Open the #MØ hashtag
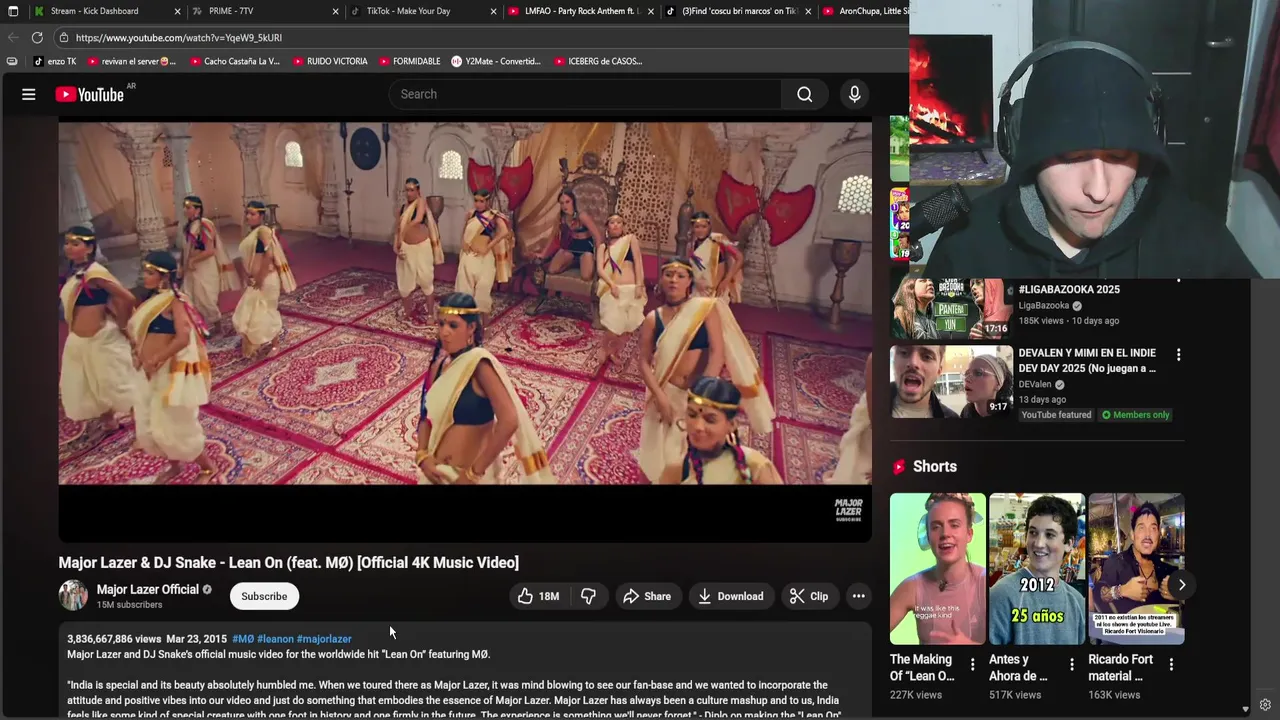Viewport: 1280px width, 720px height. point(243,639)
